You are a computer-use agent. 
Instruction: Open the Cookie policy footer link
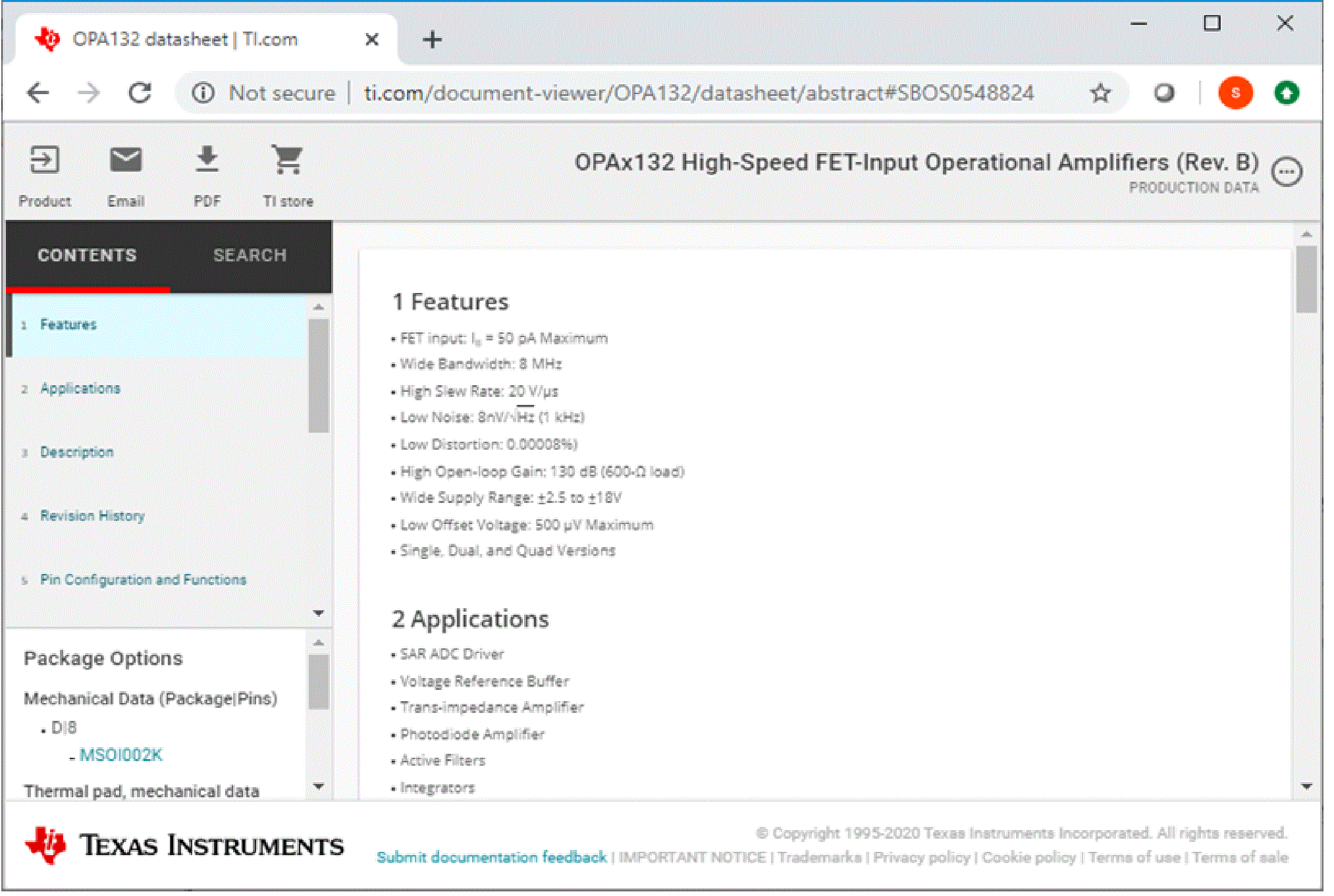1029,857
